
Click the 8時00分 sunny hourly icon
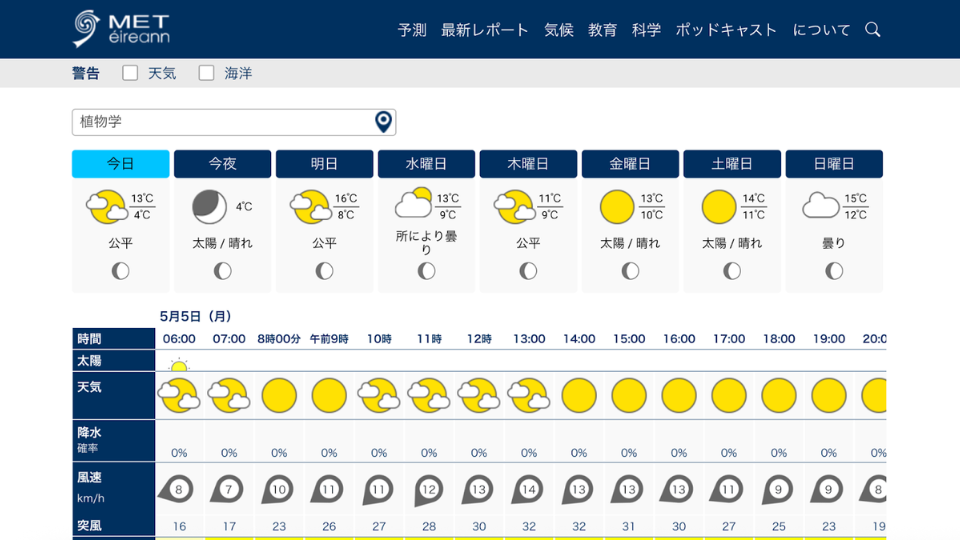pyautogui.click(x=279, y=395)
